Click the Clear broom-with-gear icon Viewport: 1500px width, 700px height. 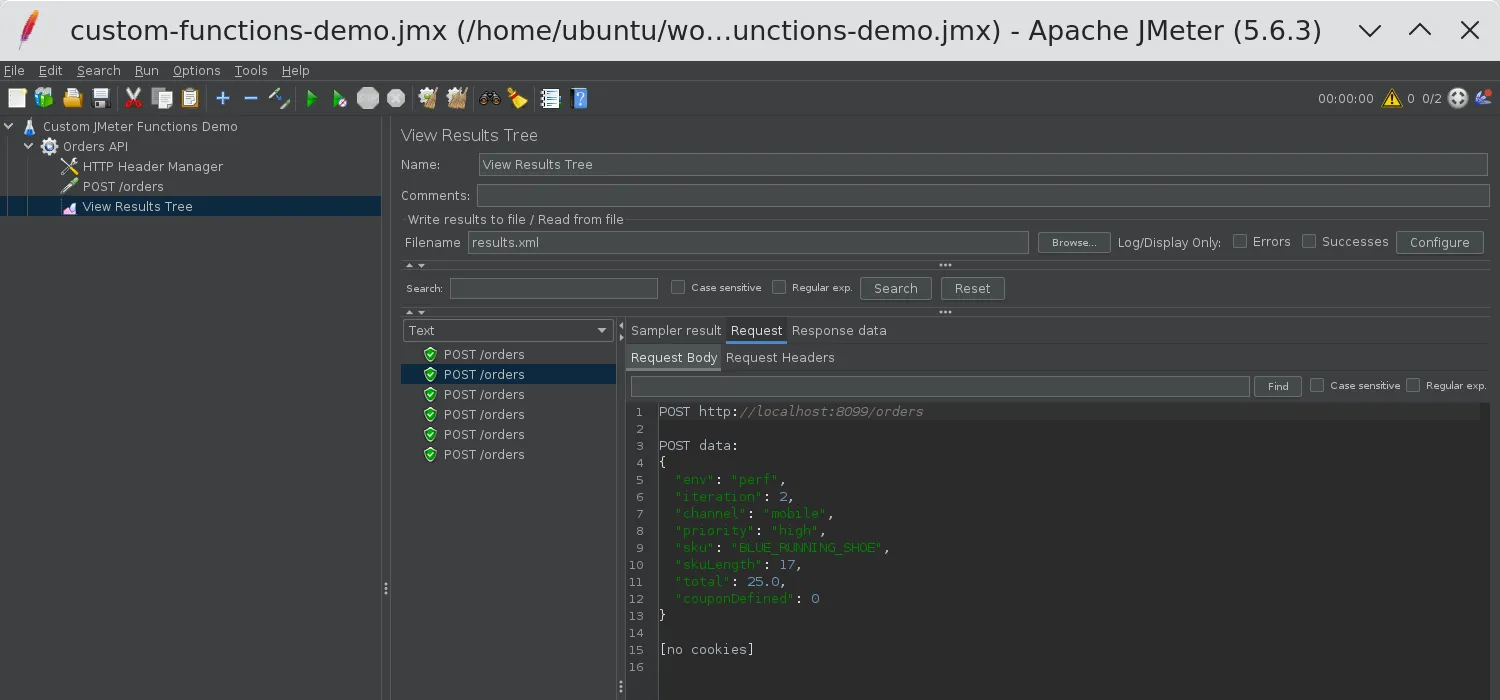pos(429,98)
